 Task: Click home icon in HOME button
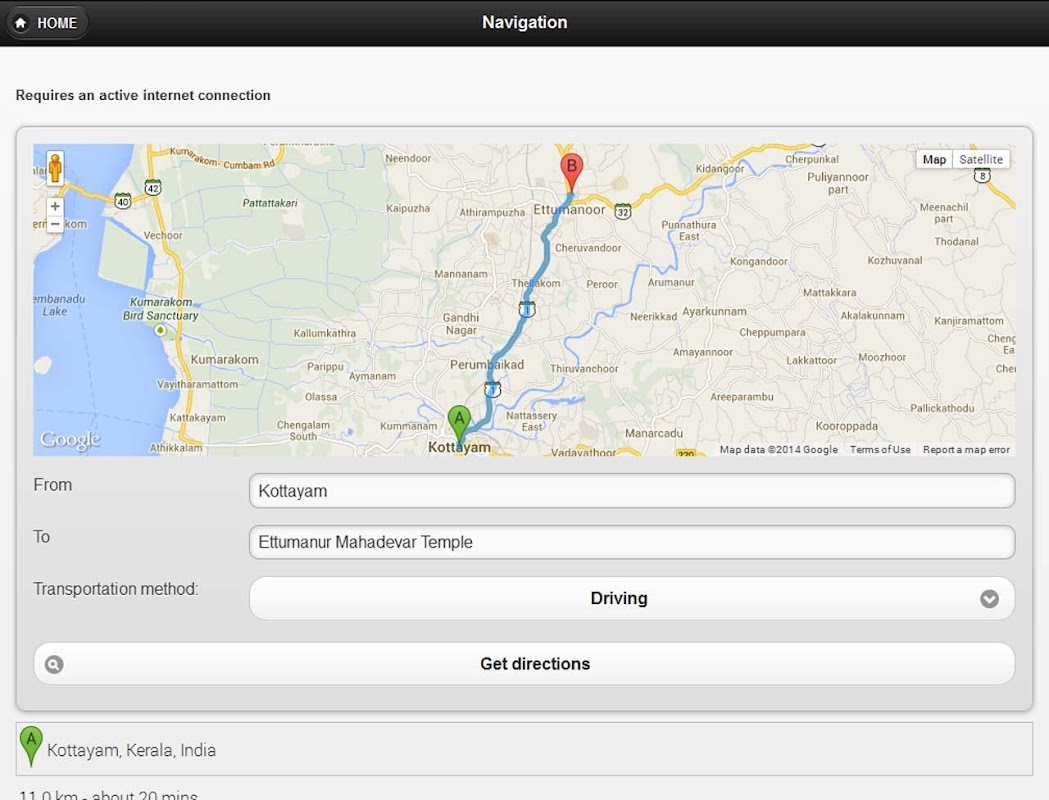click(21, 23)
